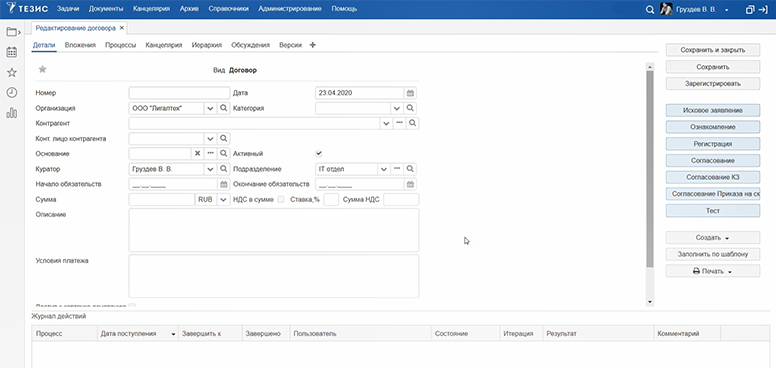
Task: Open favorites star in sidebar
Action: pyautogui.click(x=11, y=73)
